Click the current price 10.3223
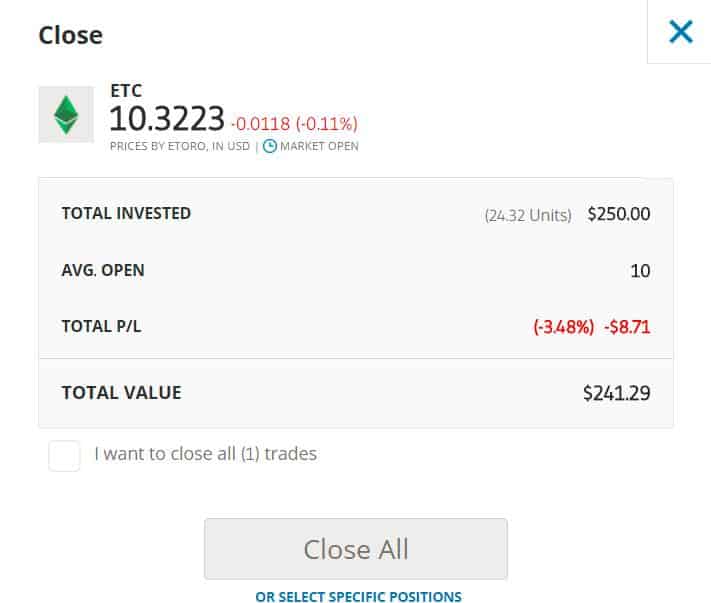The width and height of the screenshot is (711, 603). (x=166, y=120)
